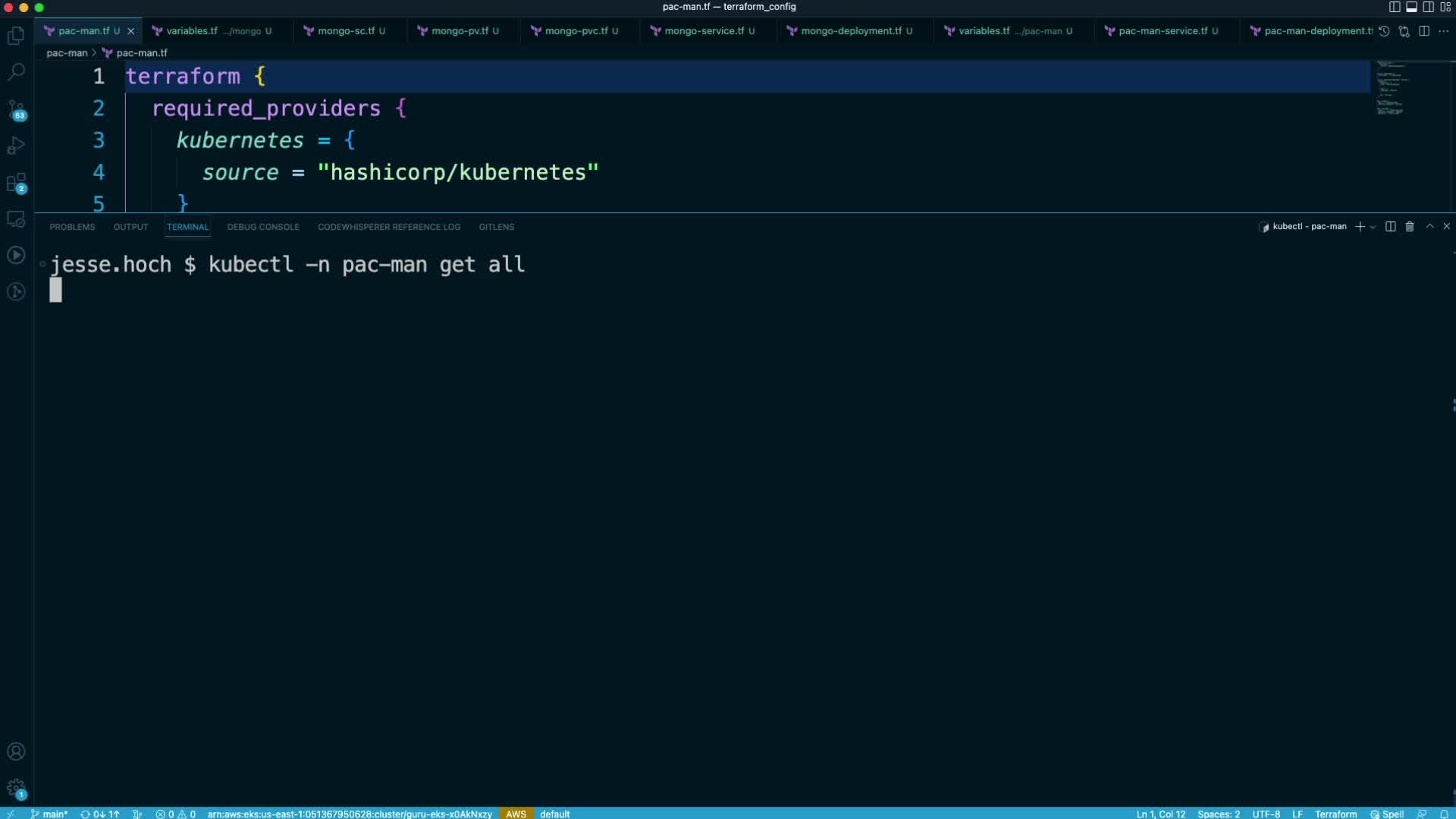This screenshot has height=819, width=1456.
Task: Open the Run and Debug view
Action: click(16, 146)
